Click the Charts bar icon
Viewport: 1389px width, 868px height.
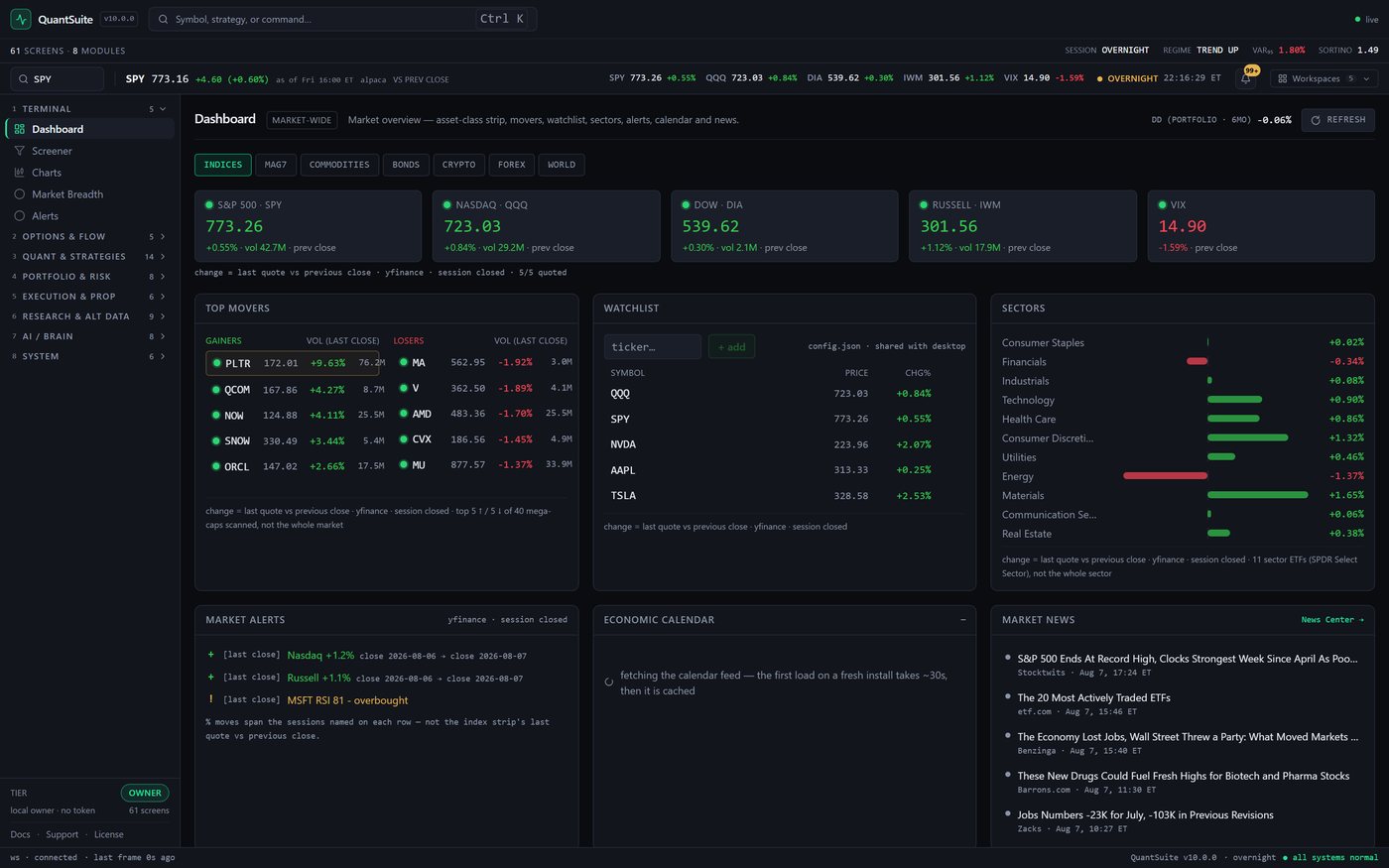(19, 173)
